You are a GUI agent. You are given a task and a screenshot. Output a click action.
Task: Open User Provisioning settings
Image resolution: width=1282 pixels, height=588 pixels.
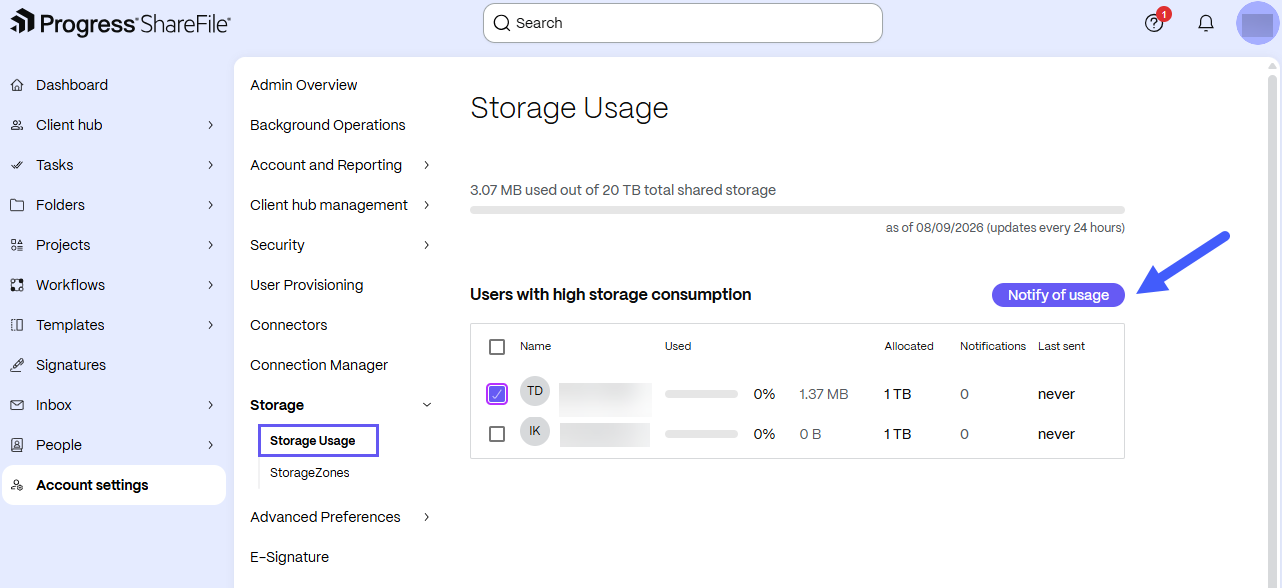pyautogui.click(x=307, y=285)
